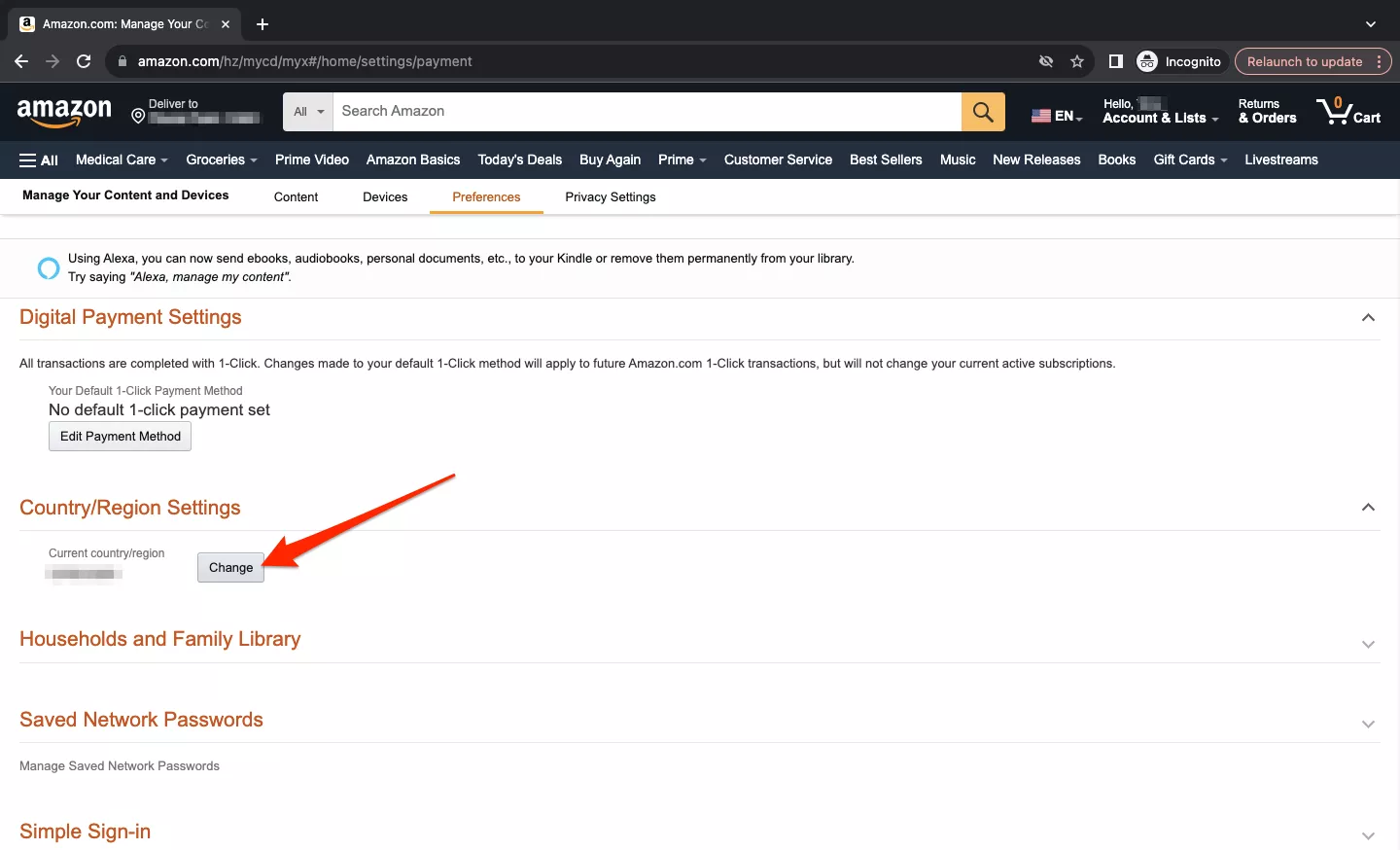The width and height of the screenshot is (1400, 850).
Task: Click the orange search magnifier button
Action: [x=983, y=112]
